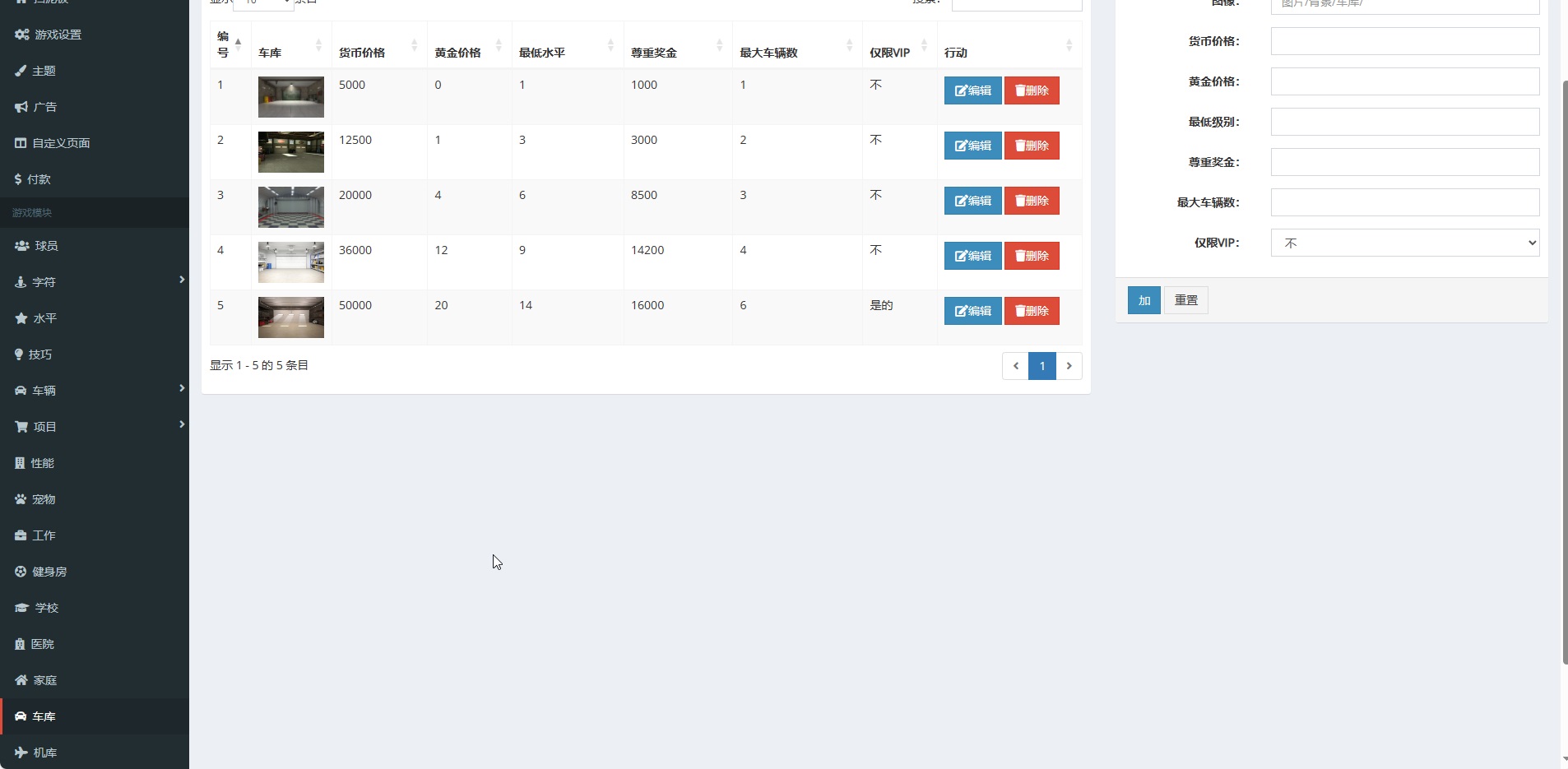Click the star icon beside 水平
Screen dimensions: 1568x769
tap(21, 318)
